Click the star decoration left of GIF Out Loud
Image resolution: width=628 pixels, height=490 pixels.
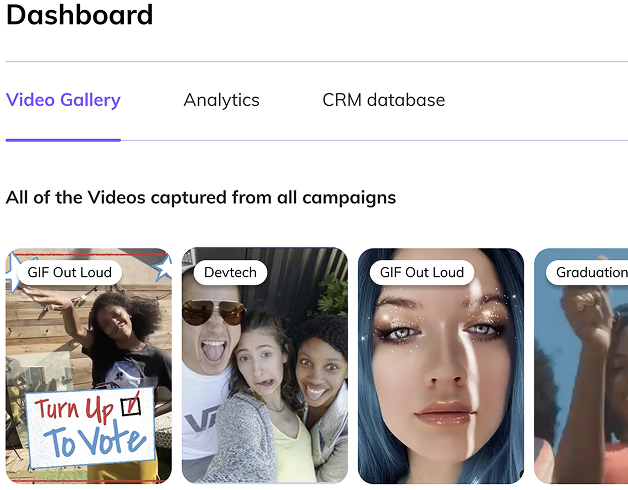click(12, 272)
